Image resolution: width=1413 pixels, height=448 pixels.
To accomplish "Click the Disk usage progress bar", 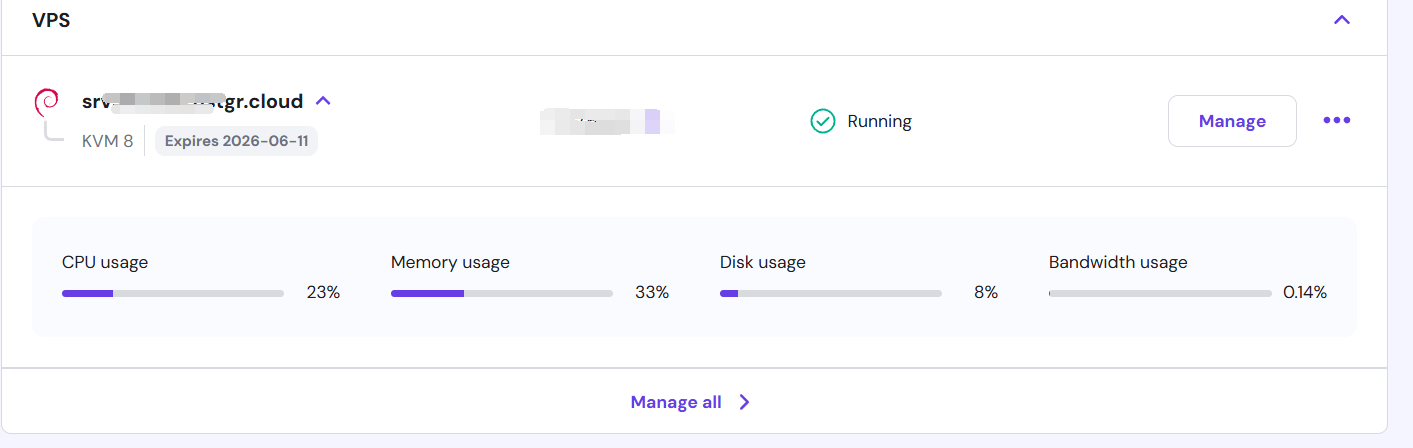I will [x=830, y=293].
